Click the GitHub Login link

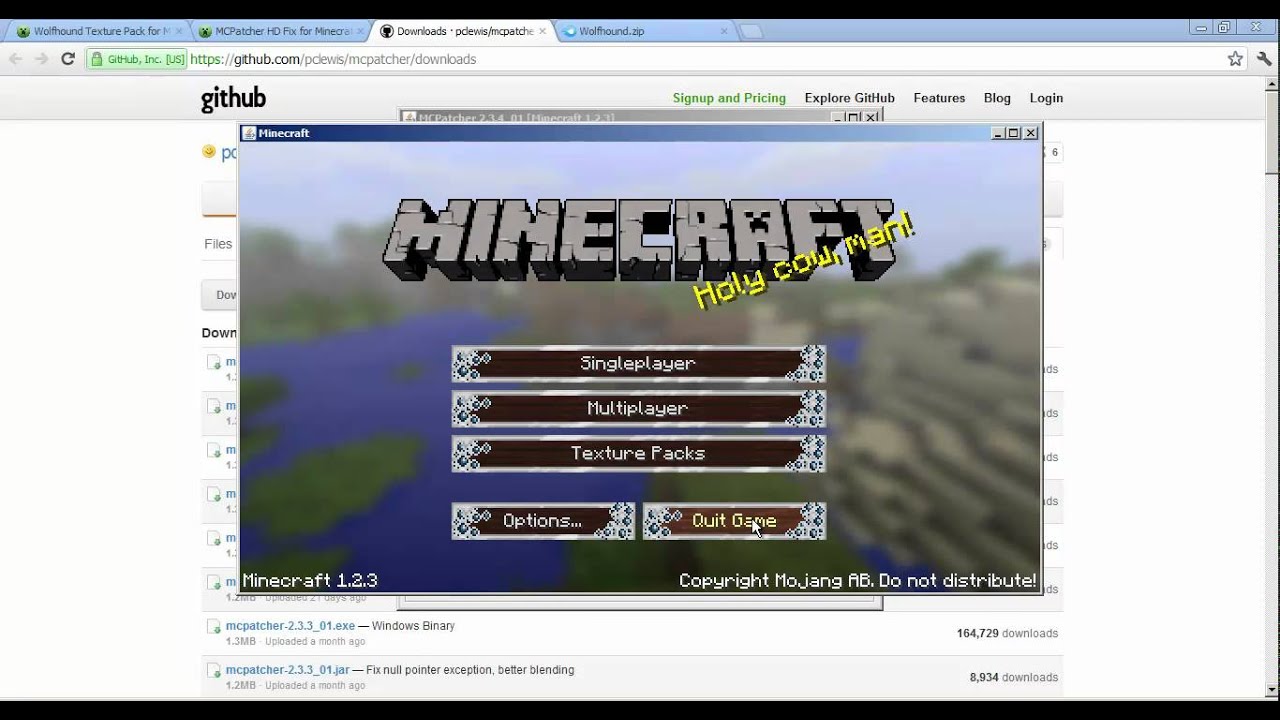click(x=1046, y=98)
